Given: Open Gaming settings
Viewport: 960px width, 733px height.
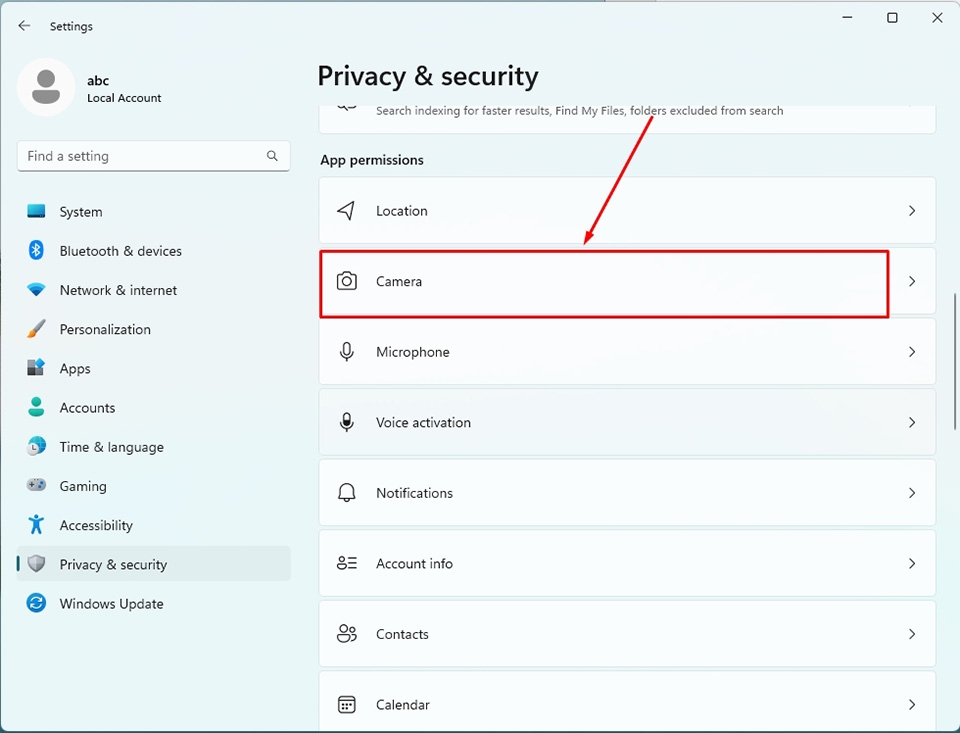Looking at the screenshot, I should tap(153, 486).
